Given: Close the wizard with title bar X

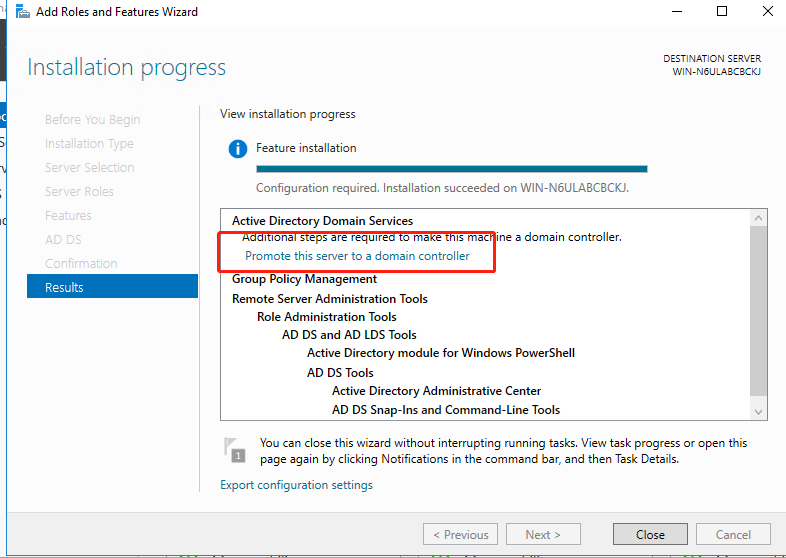Looking at the screenshot, I should click(x=767, y=11).
